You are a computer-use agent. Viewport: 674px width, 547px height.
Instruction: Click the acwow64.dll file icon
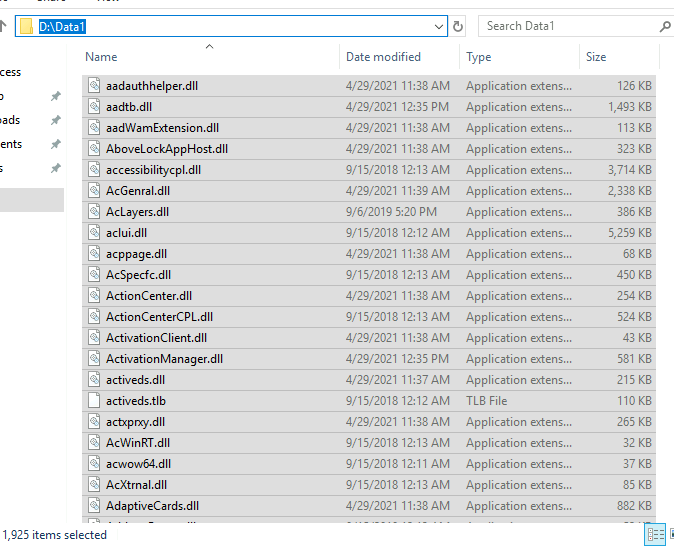click(x=94, y=464)
